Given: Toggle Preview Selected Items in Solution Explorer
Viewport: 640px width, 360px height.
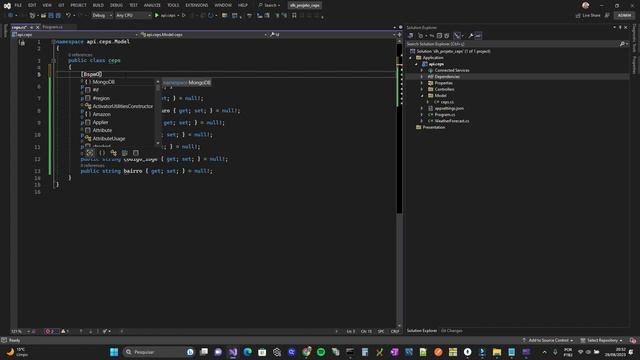Looking at the screenshot, I should (x=478, y=36).
